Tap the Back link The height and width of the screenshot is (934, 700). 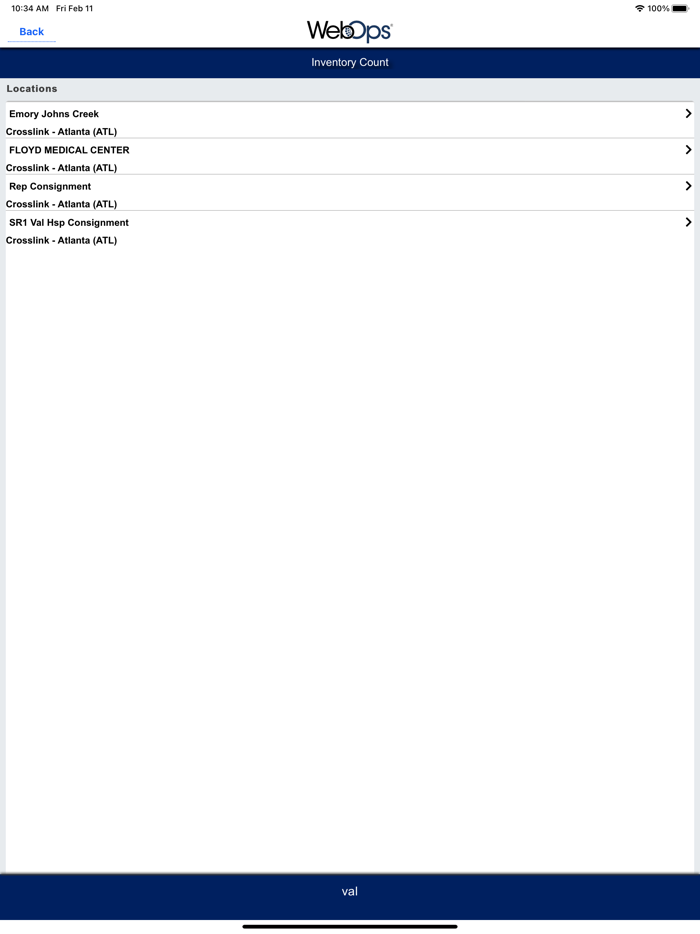[32, 32]
